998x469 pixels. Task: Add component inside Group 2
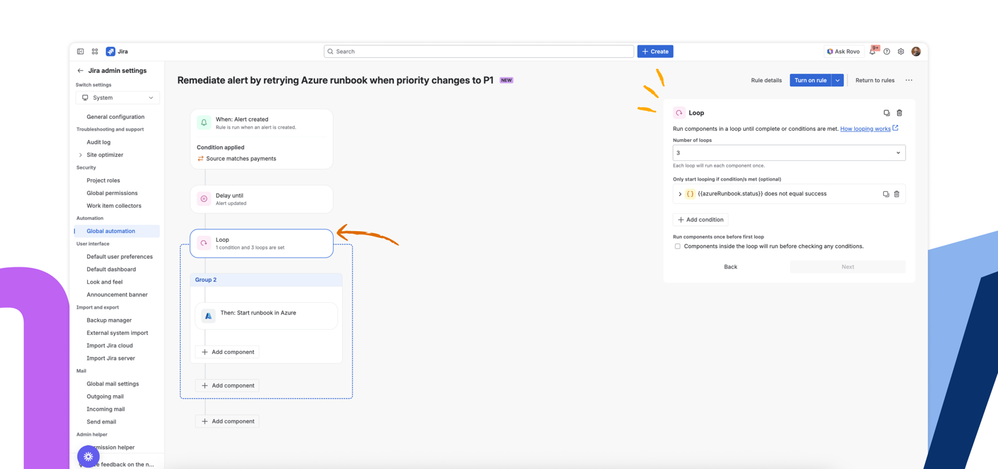click(x=227, y=352)
